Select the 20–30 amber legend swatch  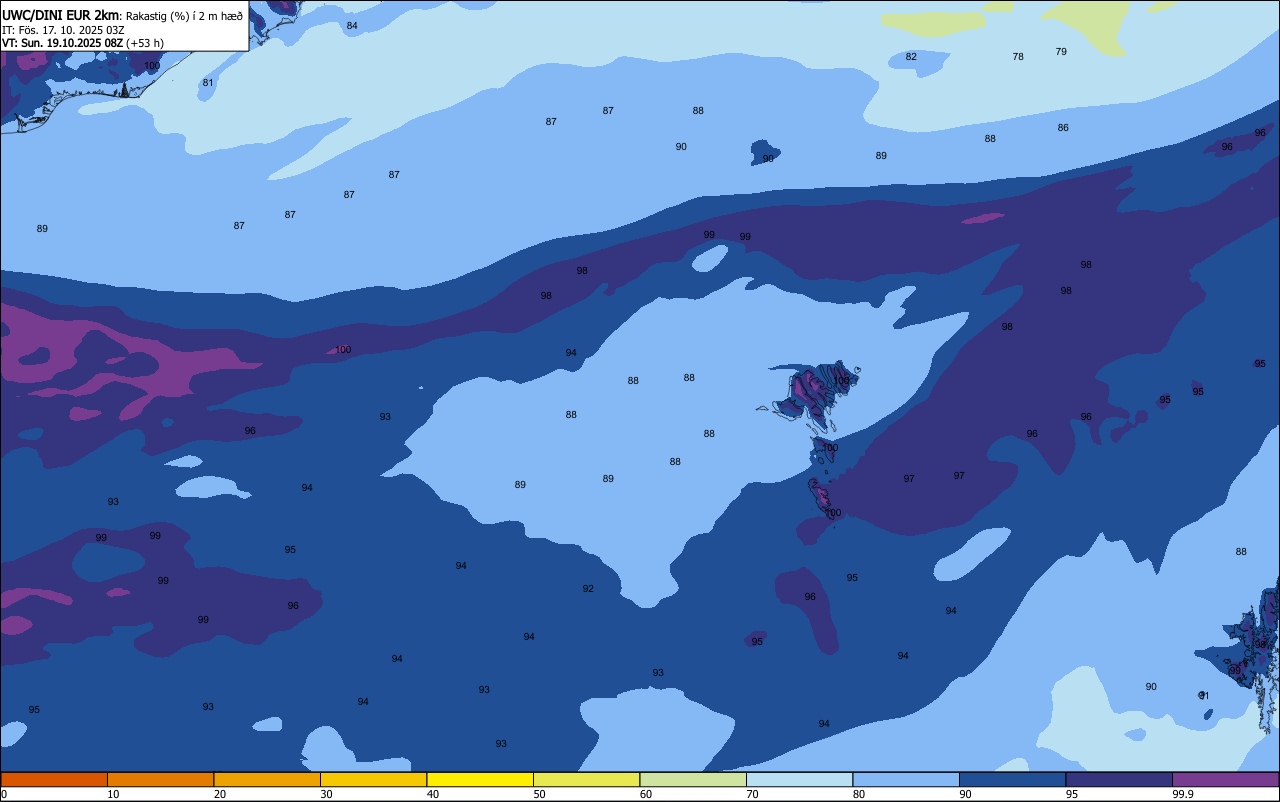[267, 779]
